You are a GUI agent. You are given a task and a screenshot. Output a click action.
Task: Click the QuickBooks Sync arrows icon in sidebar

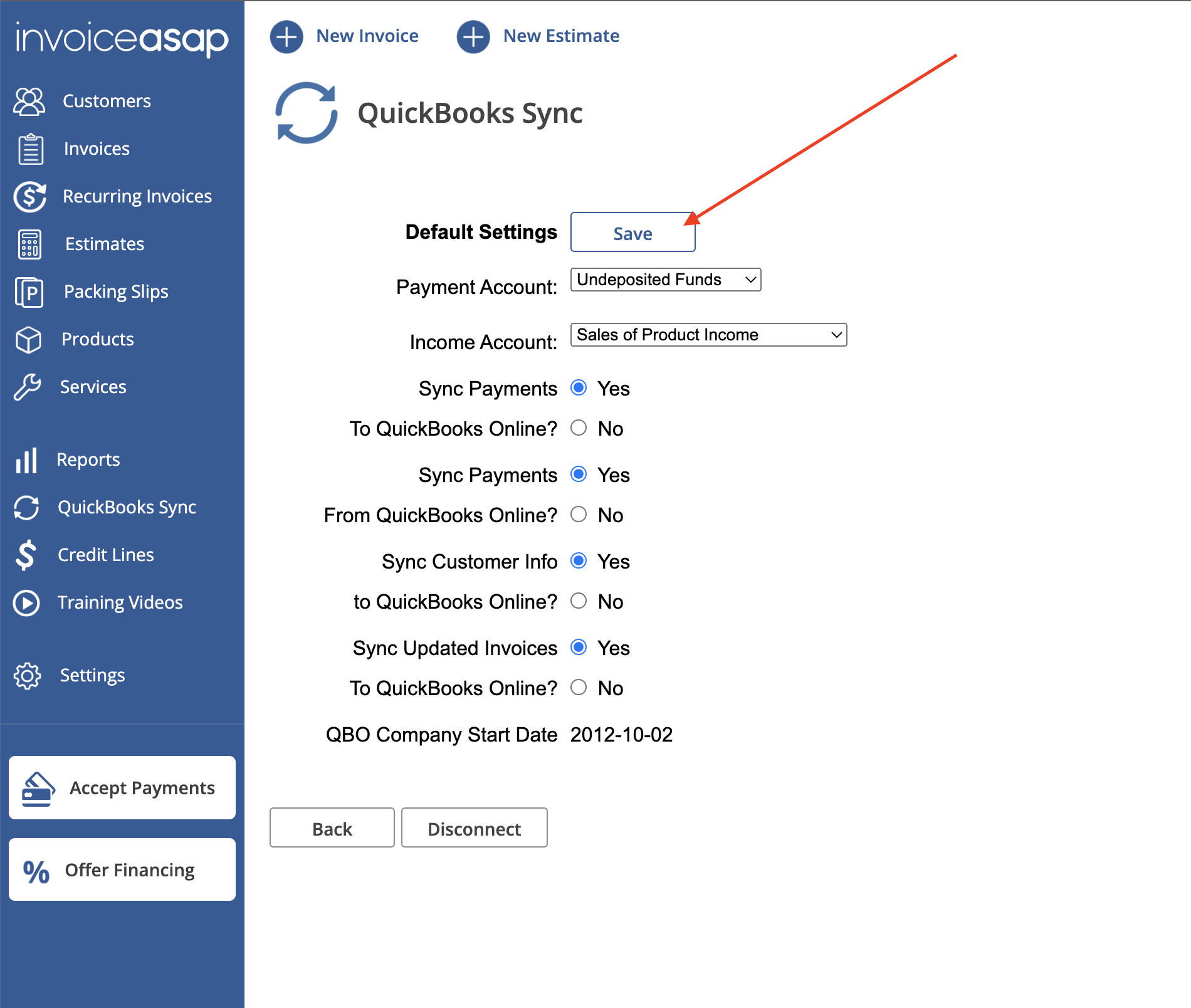click(x=26, y=507)
